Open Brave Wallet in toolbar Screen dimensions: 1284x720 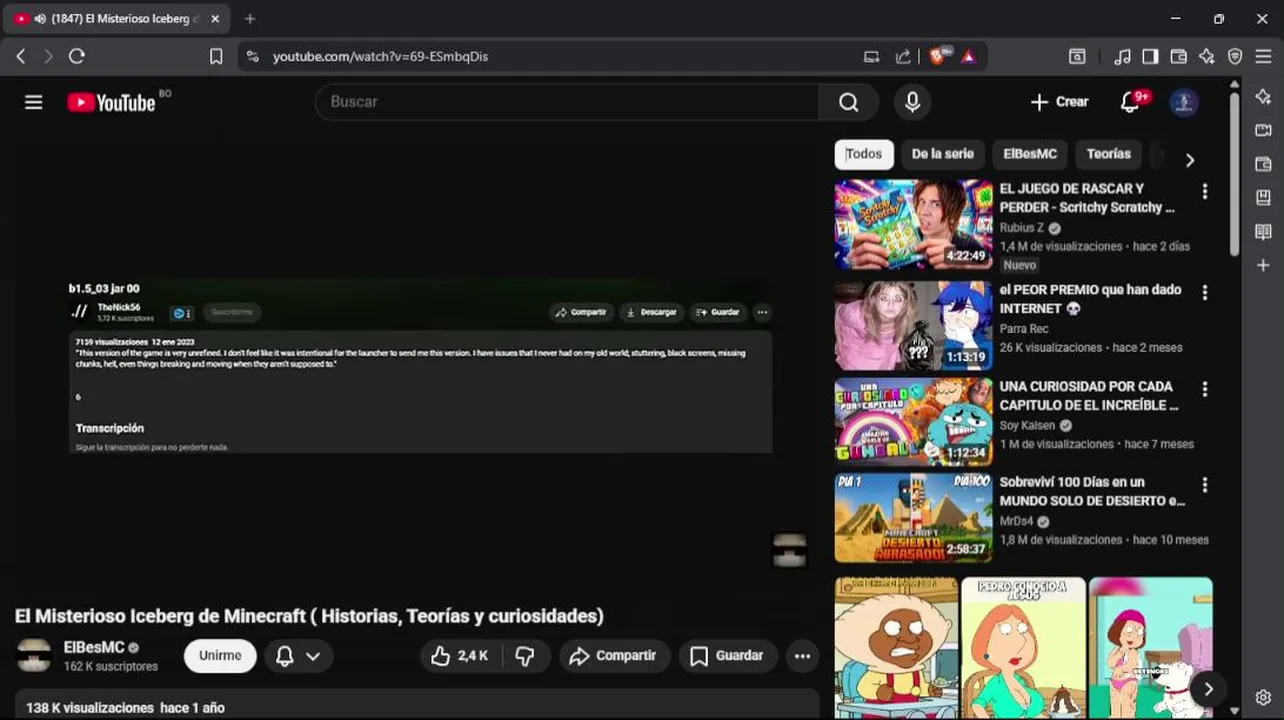tap(1179, 57)
